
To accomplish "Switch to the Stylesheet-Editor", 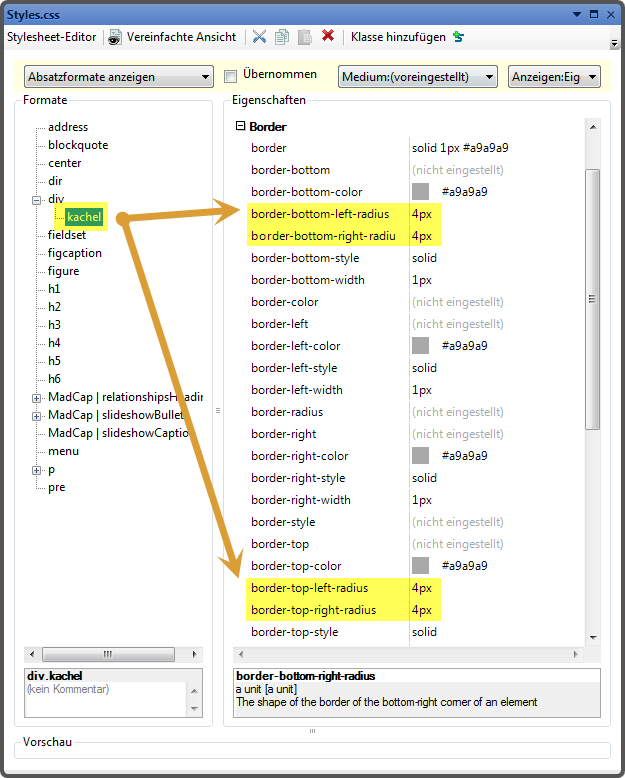I will tap(52, 37).
